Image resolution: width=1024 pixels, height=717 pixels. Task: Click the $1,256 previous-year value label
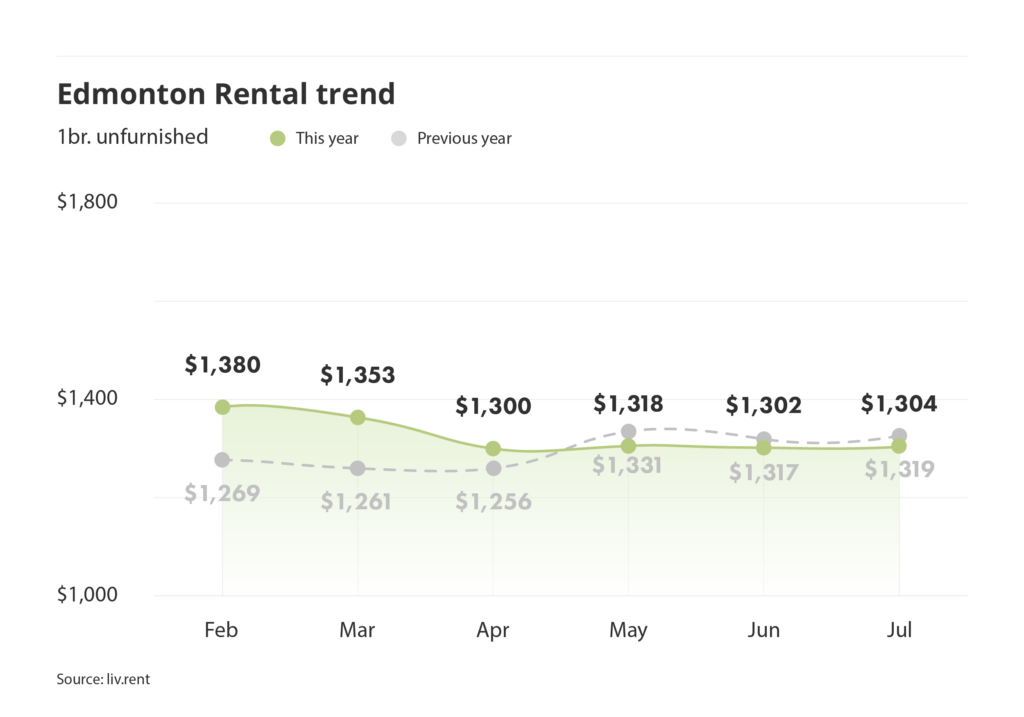(493, 501)
